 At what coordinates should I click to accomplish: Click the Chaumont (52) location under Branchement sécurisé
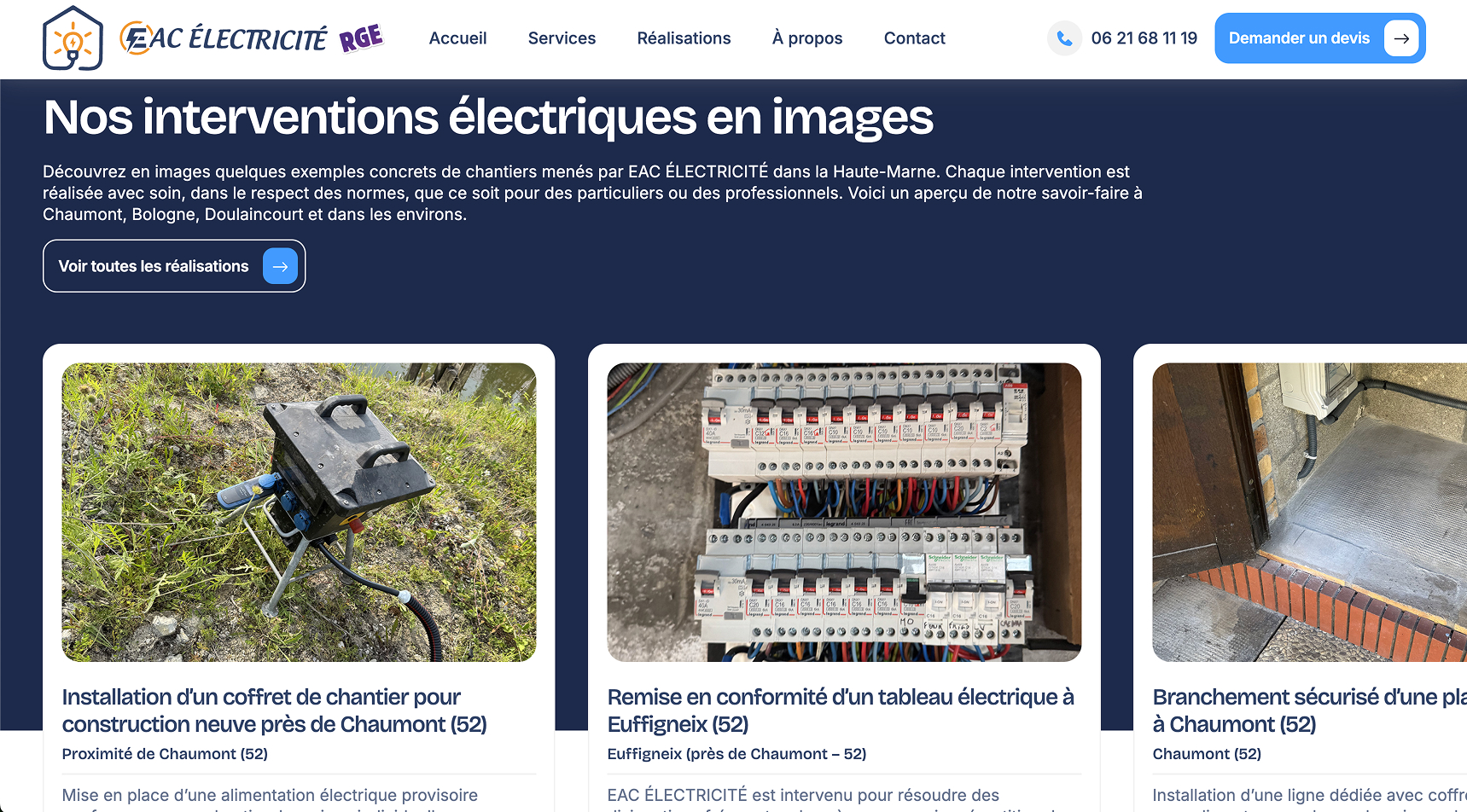[1207, 754]
